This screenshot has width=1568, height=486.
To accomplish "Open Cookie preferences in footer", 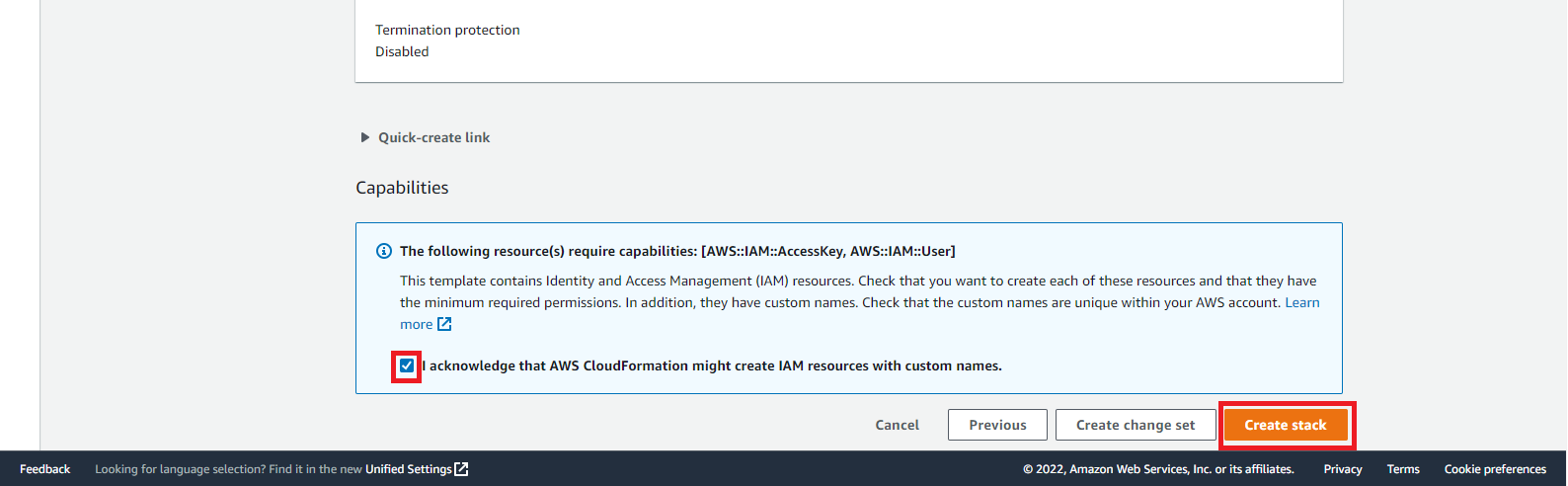I will click(1495, 469).
